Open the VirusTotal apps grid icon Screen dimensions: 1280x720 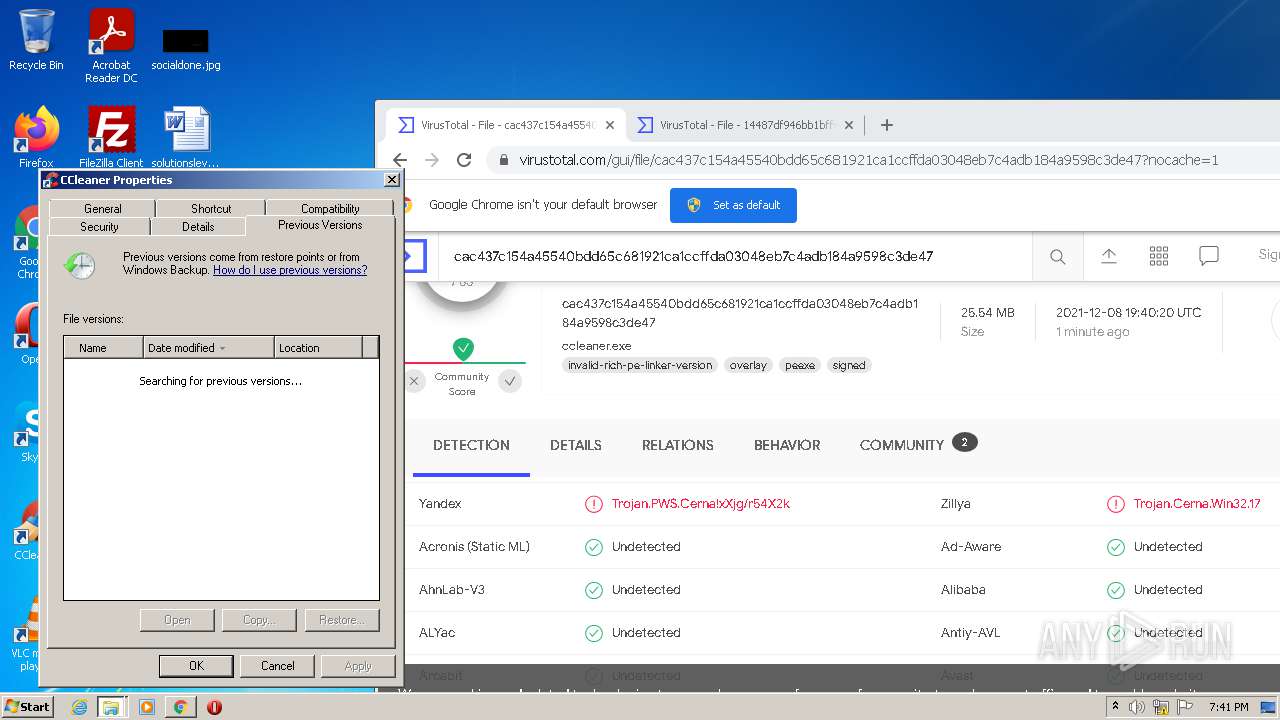coord(1159,256)
